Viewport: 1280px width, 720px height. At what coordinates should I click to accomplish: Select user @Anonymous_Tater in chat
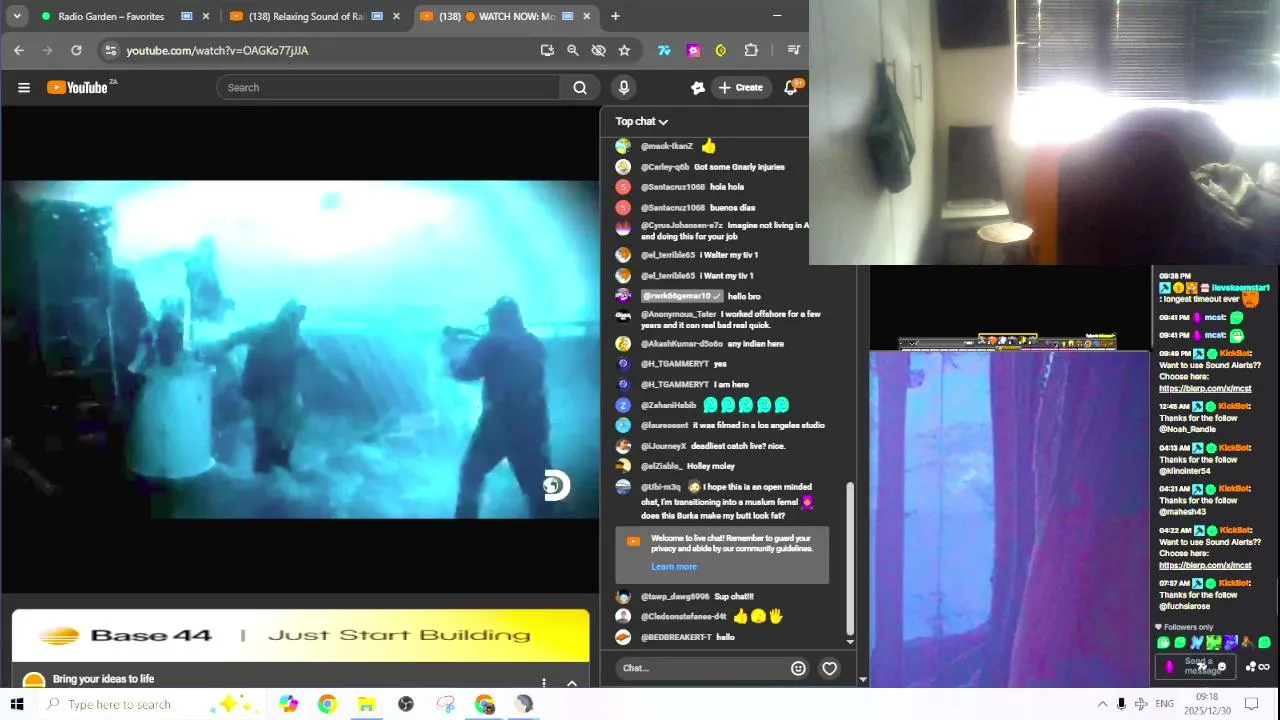tap(679, 315)
